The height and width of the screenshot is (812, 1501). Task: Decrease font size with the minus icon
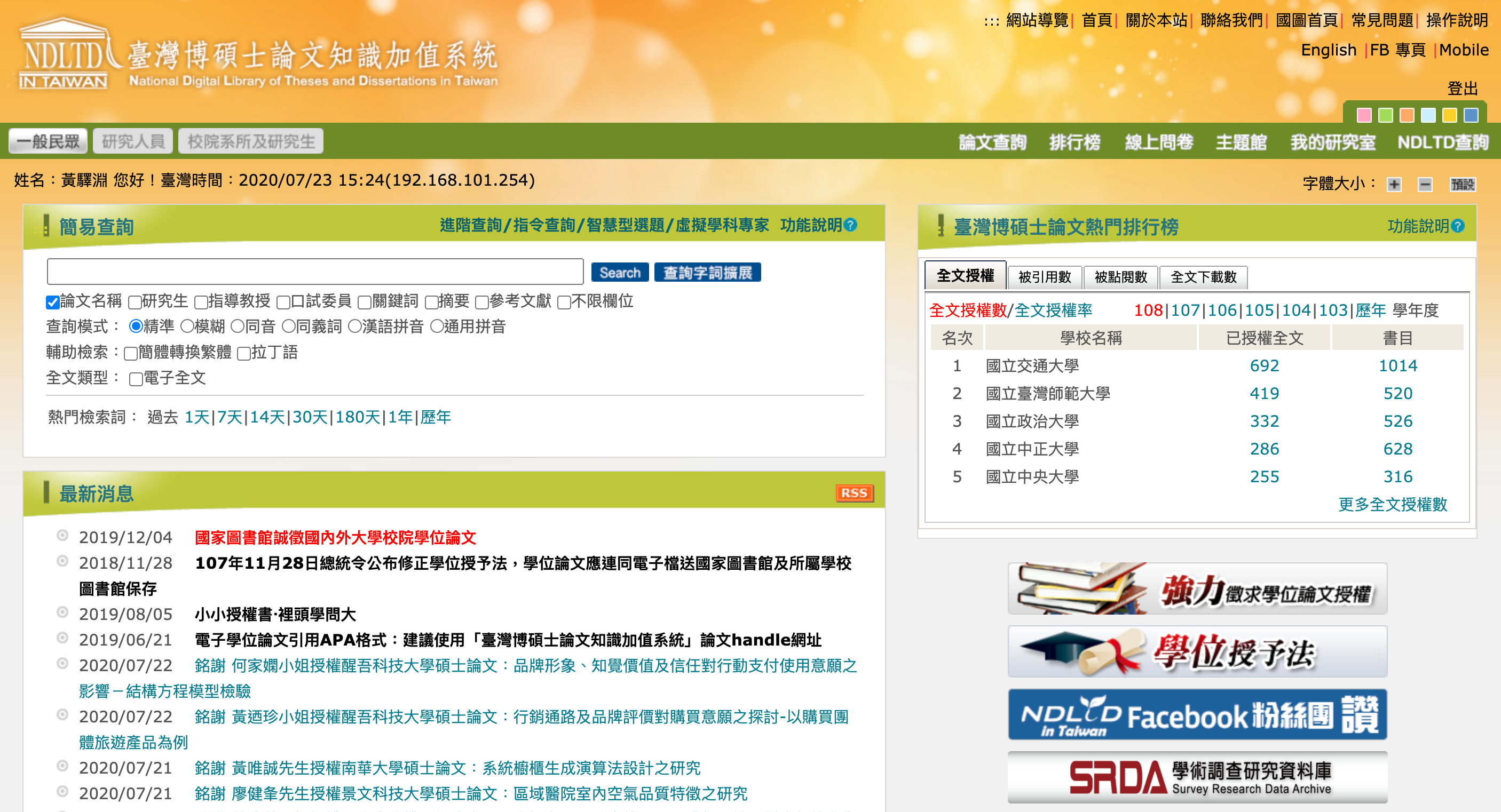pos(1426,185)
